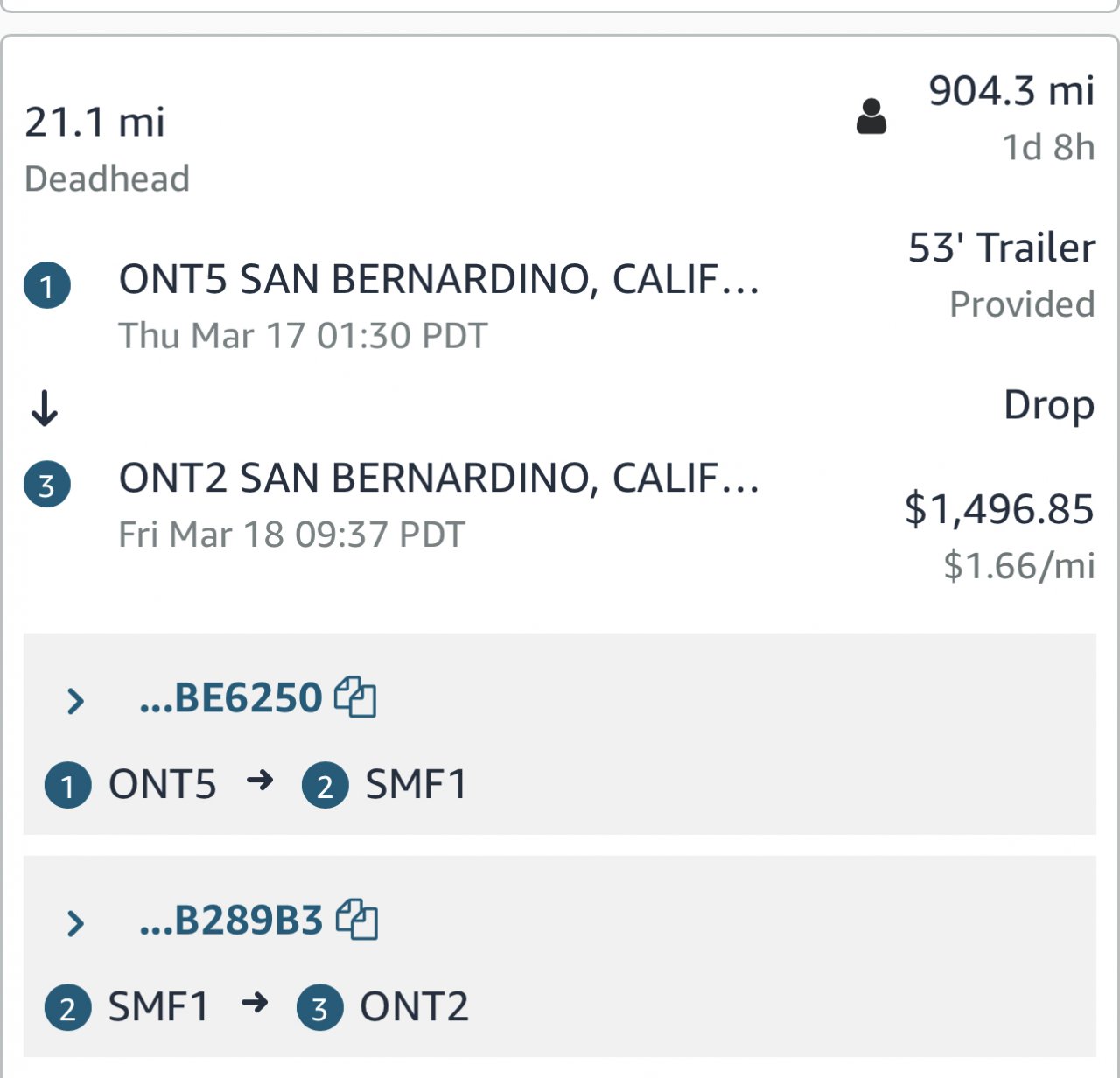Expand the B289B3 leg details chevron

pos(76,922)
